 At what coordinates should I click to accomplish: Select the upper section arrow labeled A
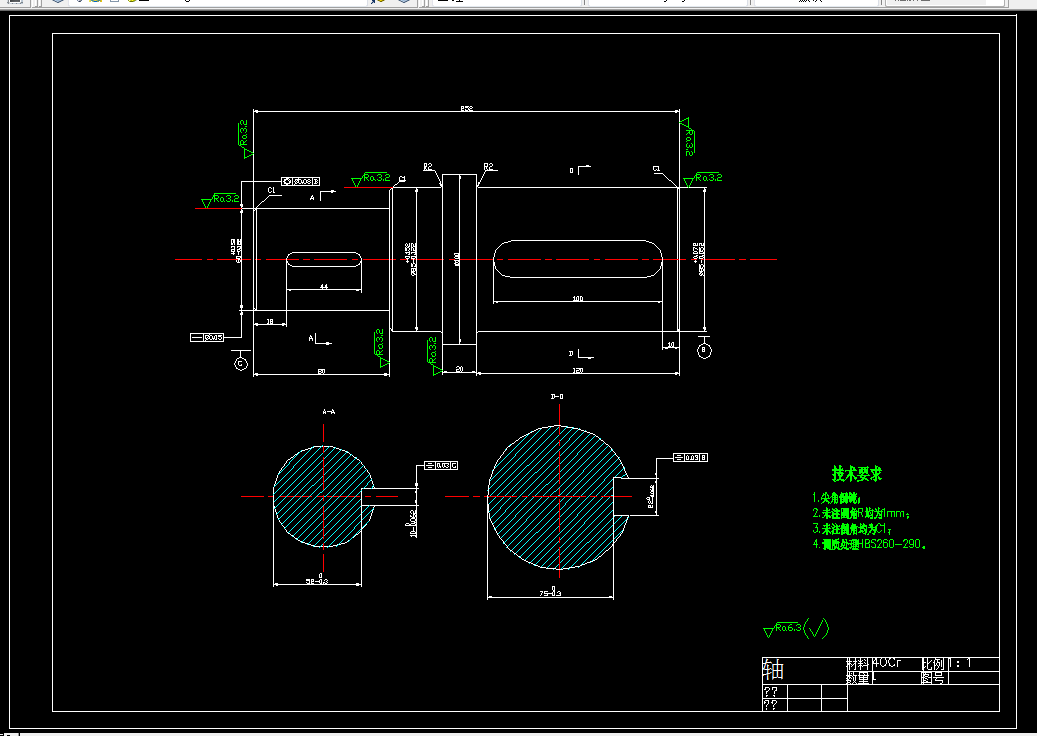tap(322, 195)
